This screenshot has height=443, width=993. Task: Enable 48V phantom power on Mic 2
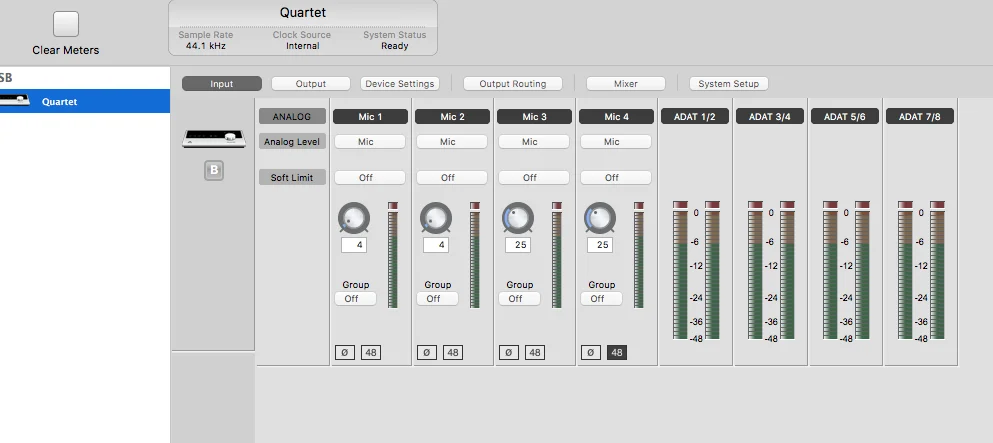pyautogui.click(x=453, y=353)
